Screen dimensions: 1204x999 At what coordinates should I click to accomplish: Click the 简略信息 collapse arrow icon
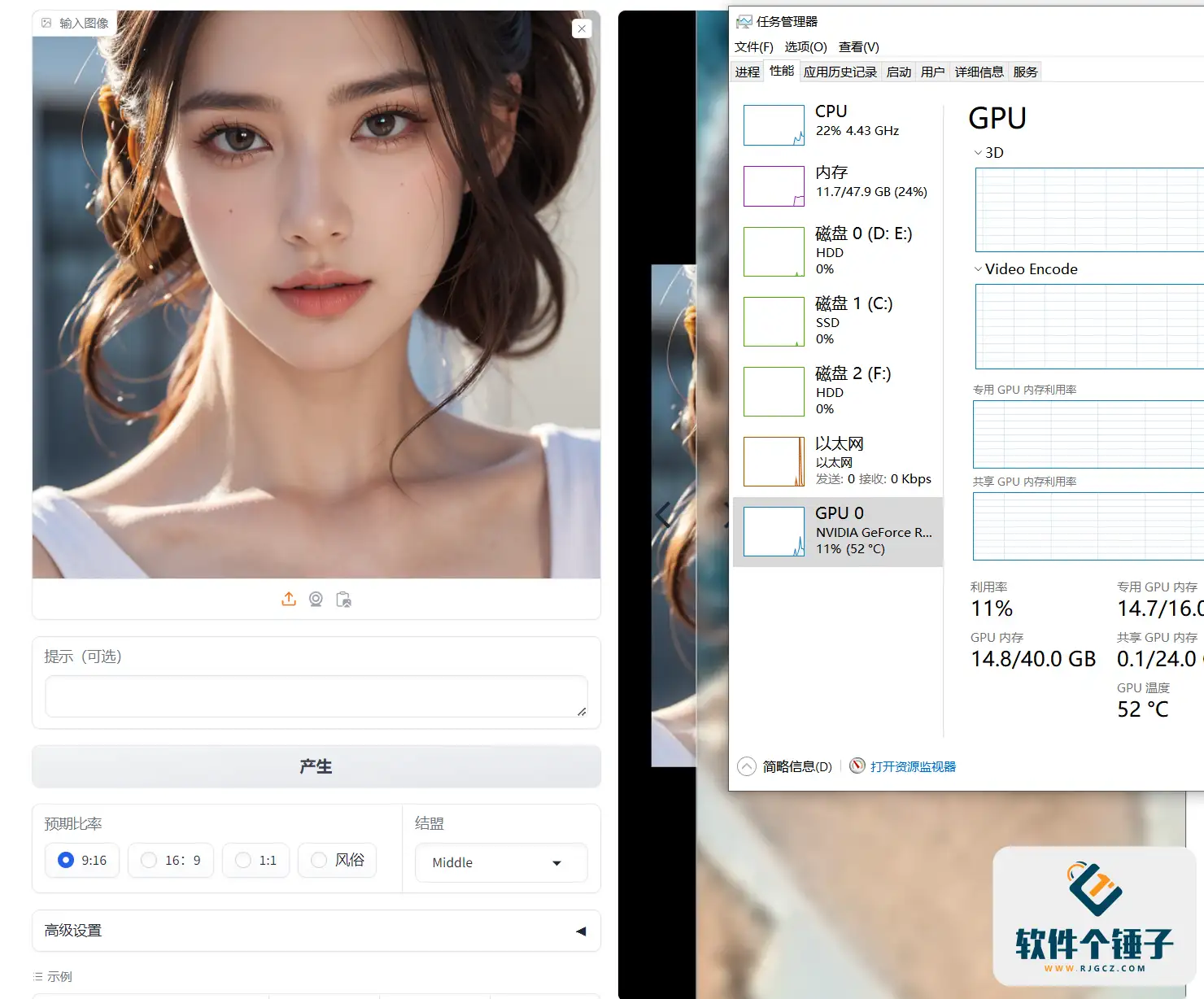tap(747, 766)
